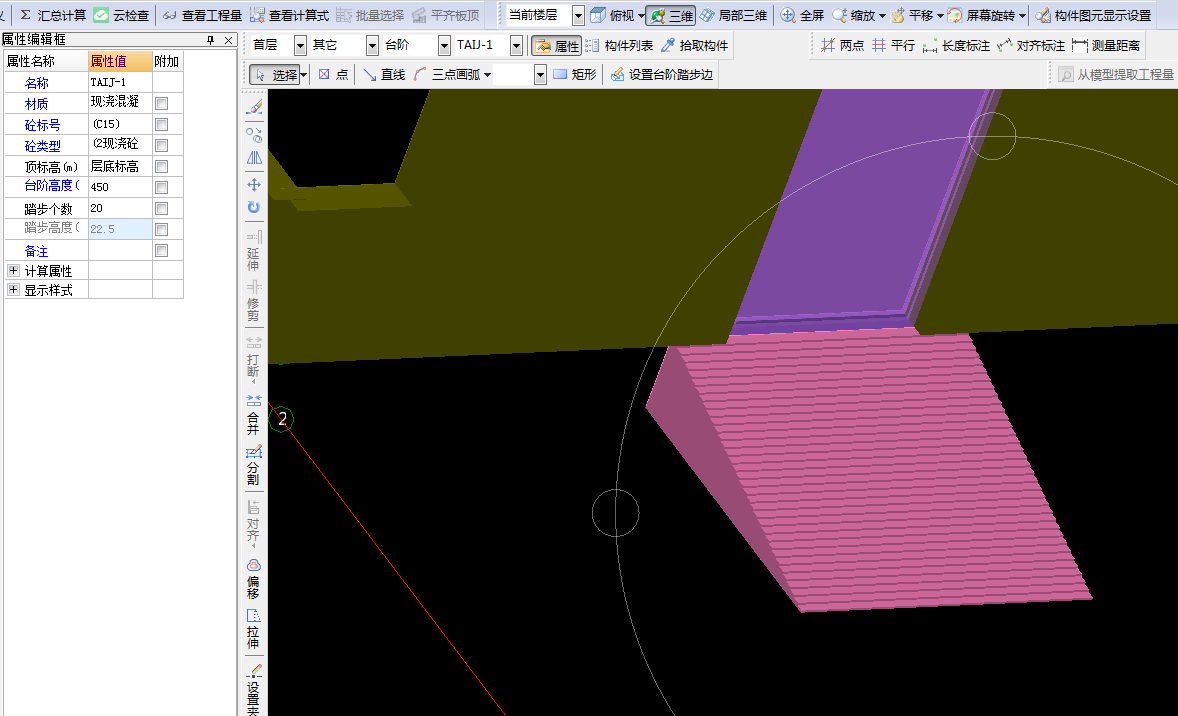Image resolution: width=1178 pixels, height=716 pixels.
Task: Toggle 三维 3D view button
Action: (x=671, y=15)
